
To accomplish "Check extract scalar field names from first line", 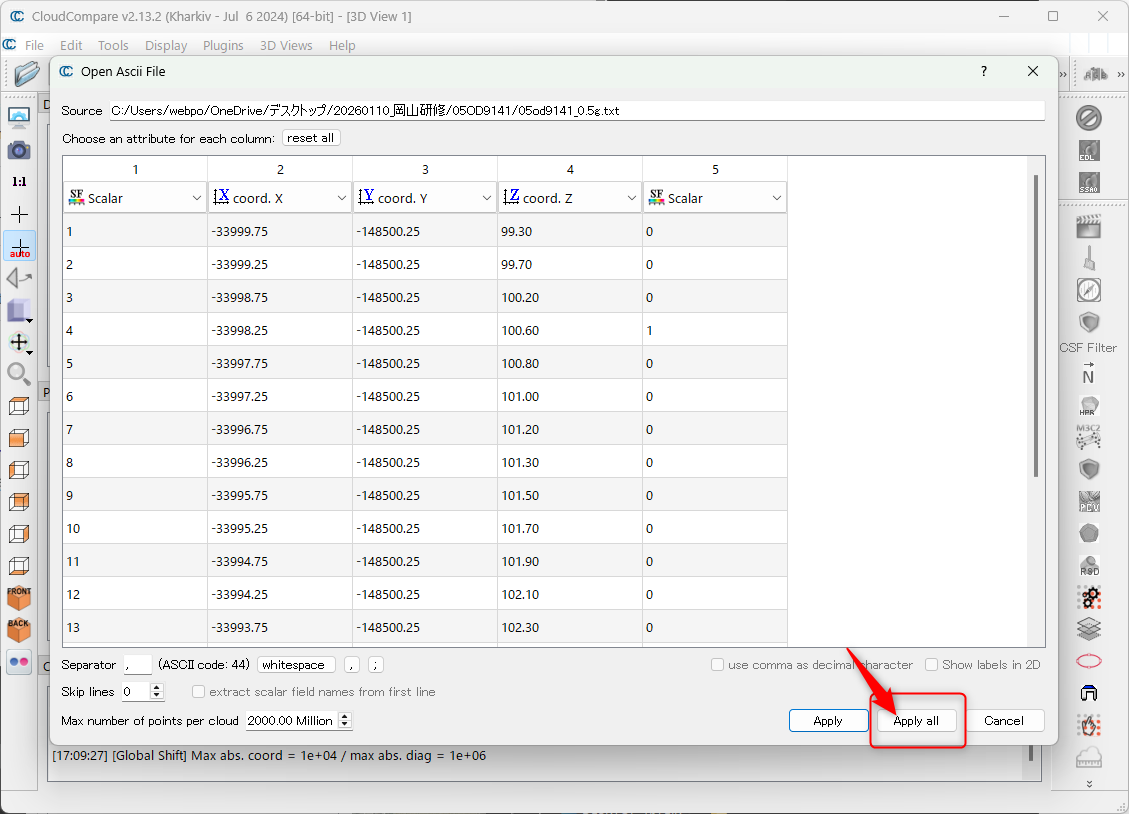I will point(199,692).
